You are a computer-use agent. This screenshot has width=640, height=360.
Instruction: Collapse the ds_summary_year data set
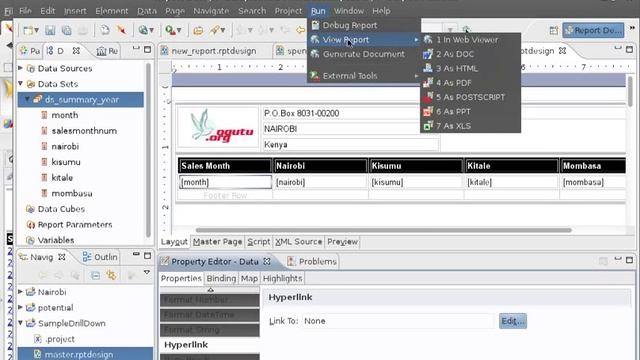(28, 99)
